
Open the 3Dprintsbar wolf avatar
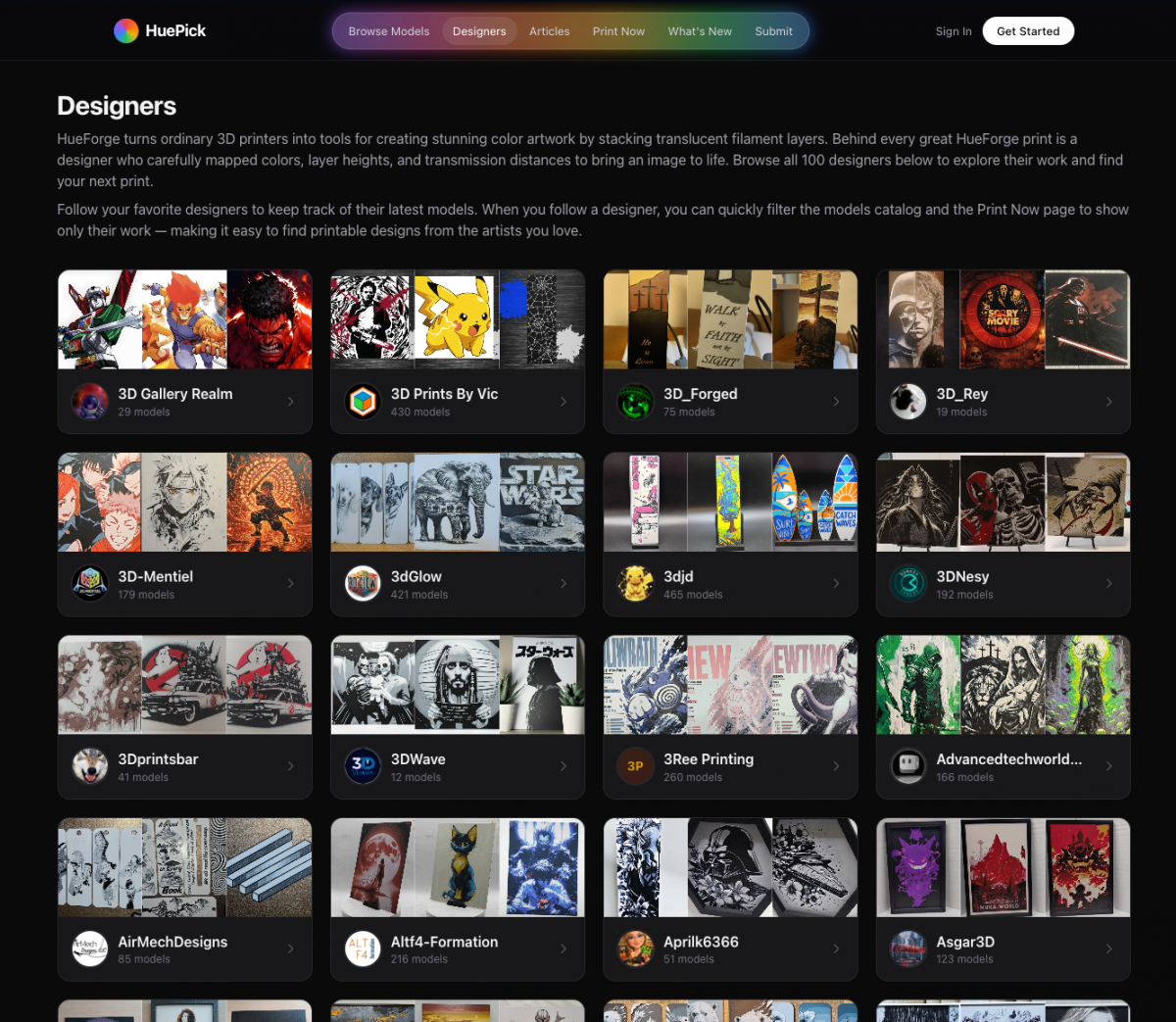90,766
